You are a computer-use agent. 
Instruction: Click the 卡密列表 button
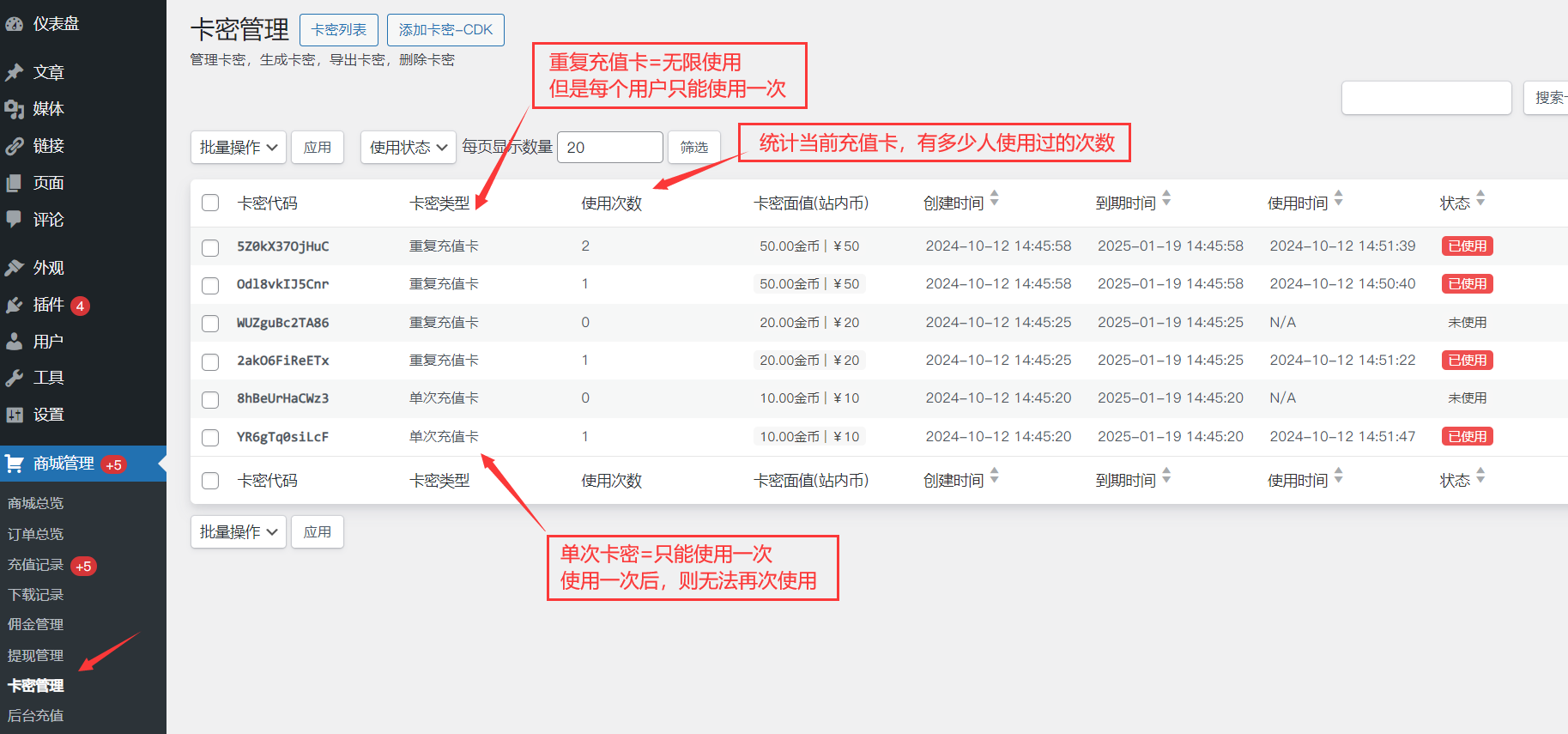point(339,30)
